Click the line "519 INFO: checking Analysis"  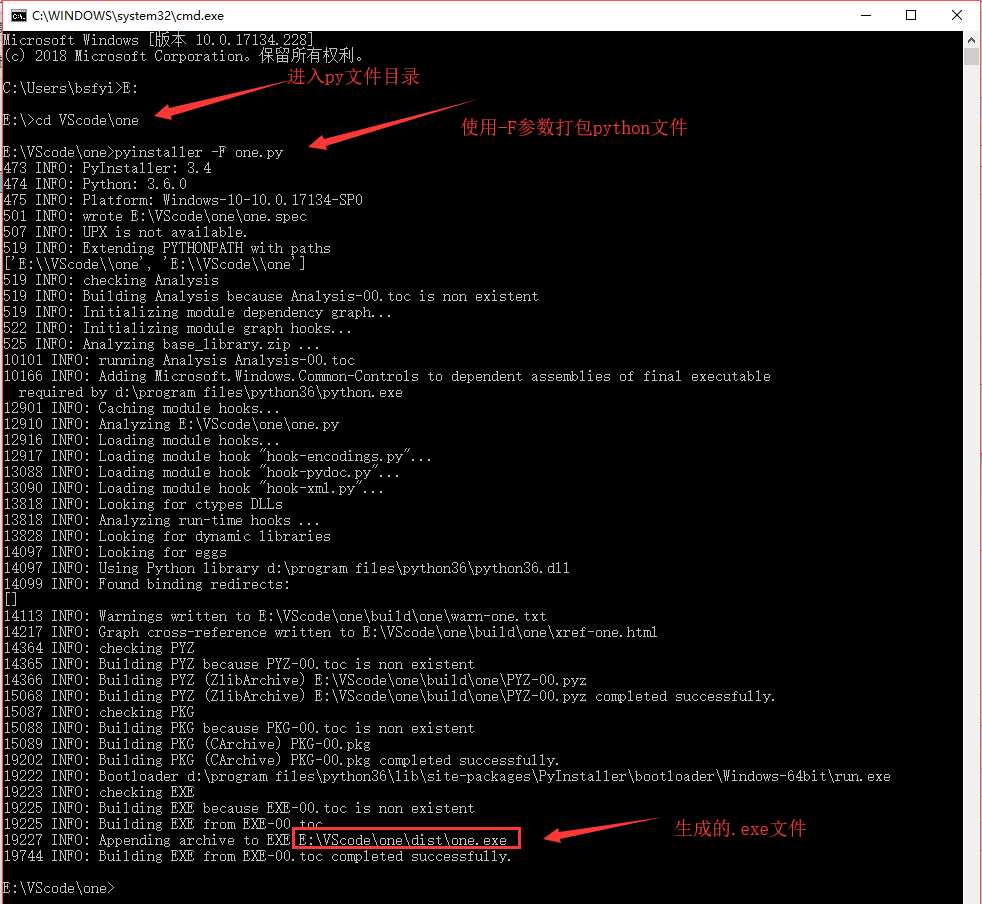click(111, 280)
